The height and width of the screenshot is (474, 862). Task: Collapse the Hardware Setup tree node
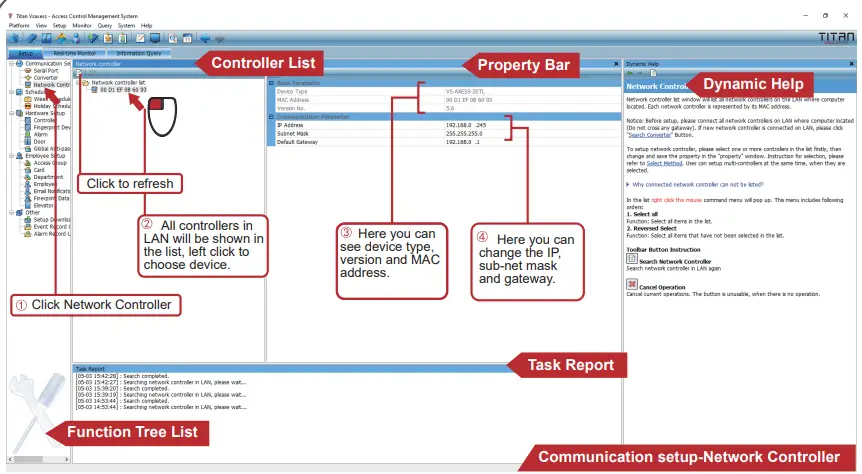point(12,113)
